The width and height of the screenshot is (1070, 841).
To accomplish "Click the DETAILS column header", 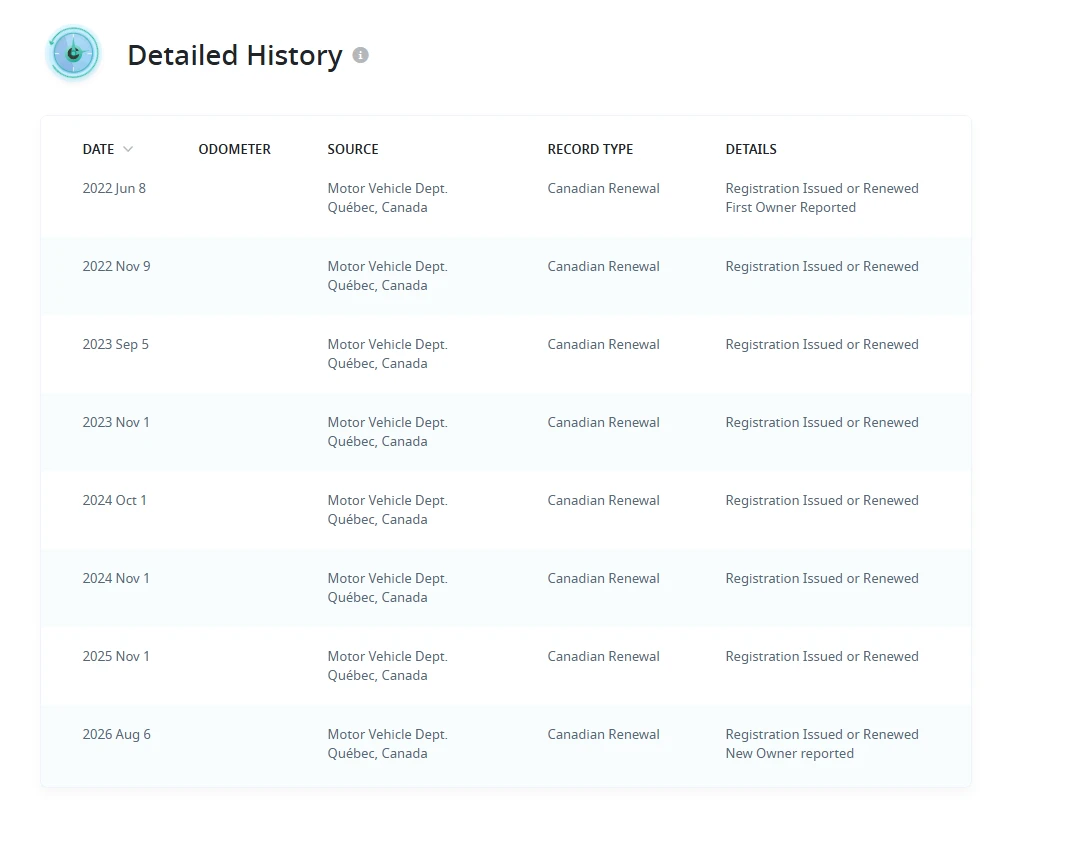I will (x=751, y=149).
